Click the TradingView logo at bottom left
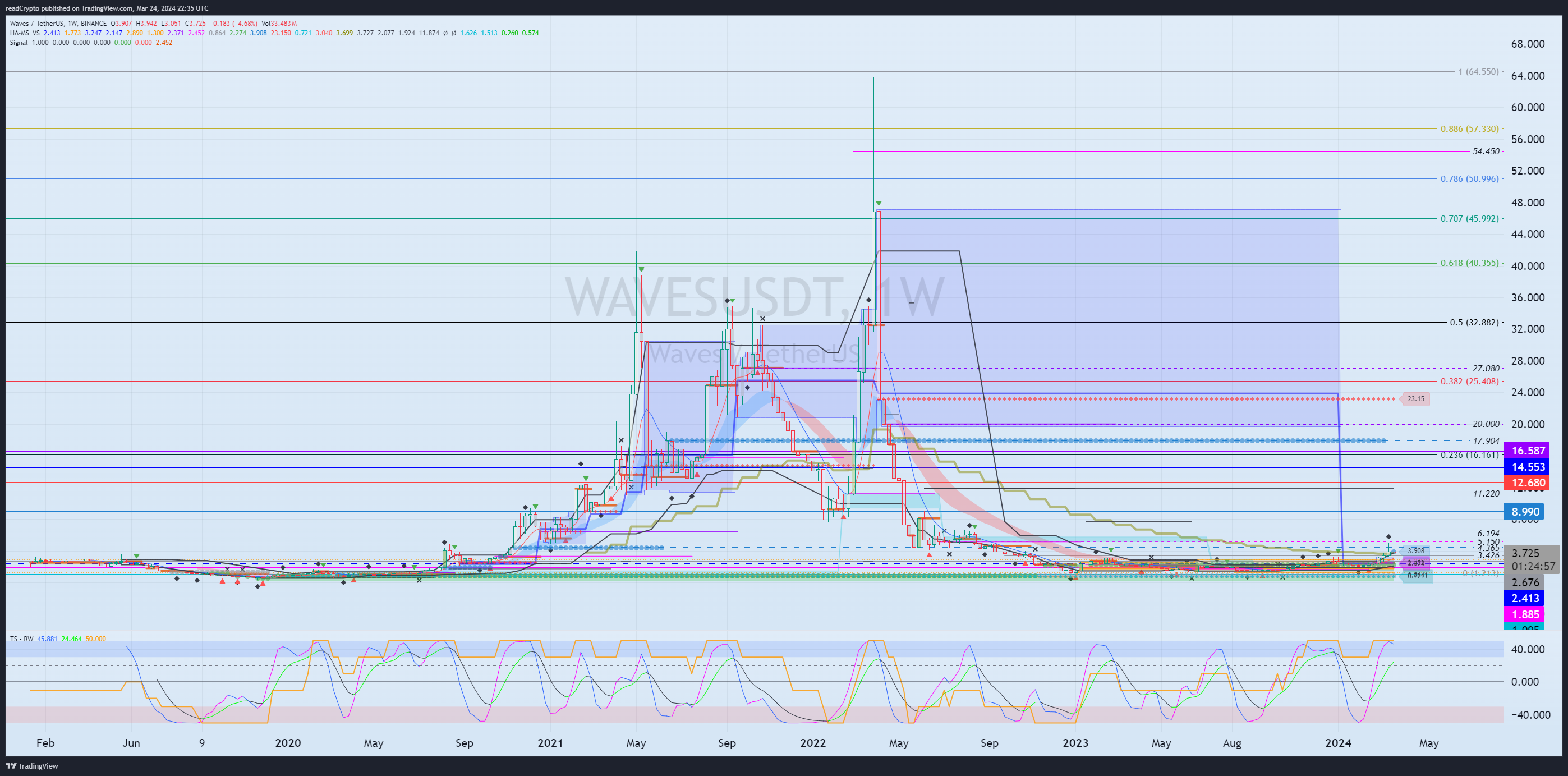This screenshot has height=776, width=1568. pos(33,766)
